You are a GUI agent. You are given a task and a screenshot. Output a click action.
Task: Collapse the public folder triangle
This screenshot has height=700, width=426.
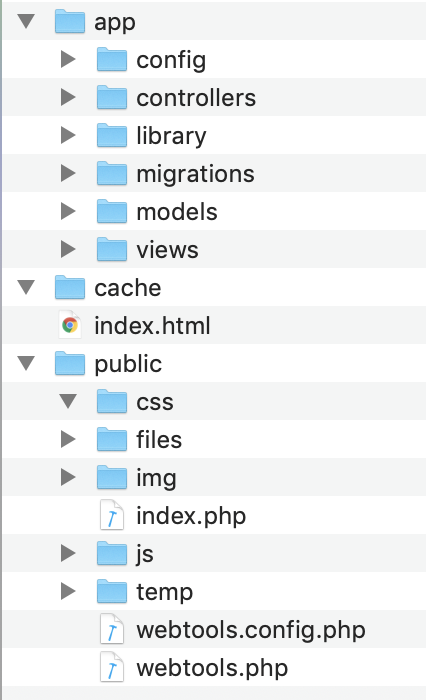[x=26, y=363]
